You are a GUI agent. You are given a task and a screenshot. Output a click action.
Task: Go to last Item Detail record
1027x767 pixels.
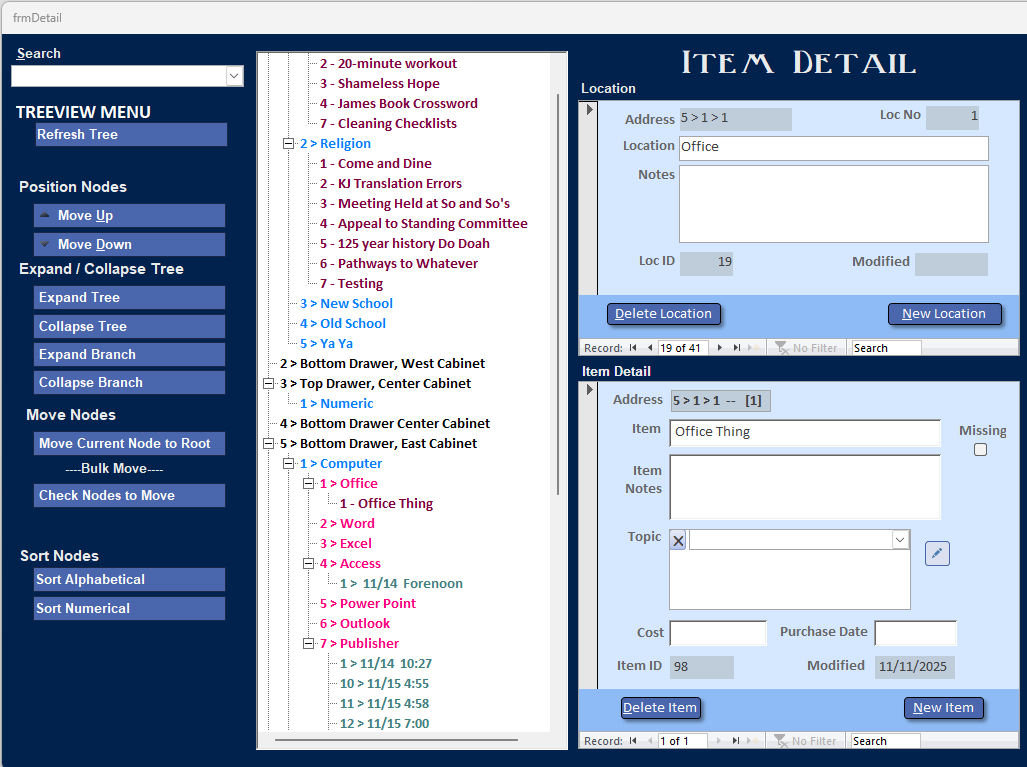tap(736, 741)
